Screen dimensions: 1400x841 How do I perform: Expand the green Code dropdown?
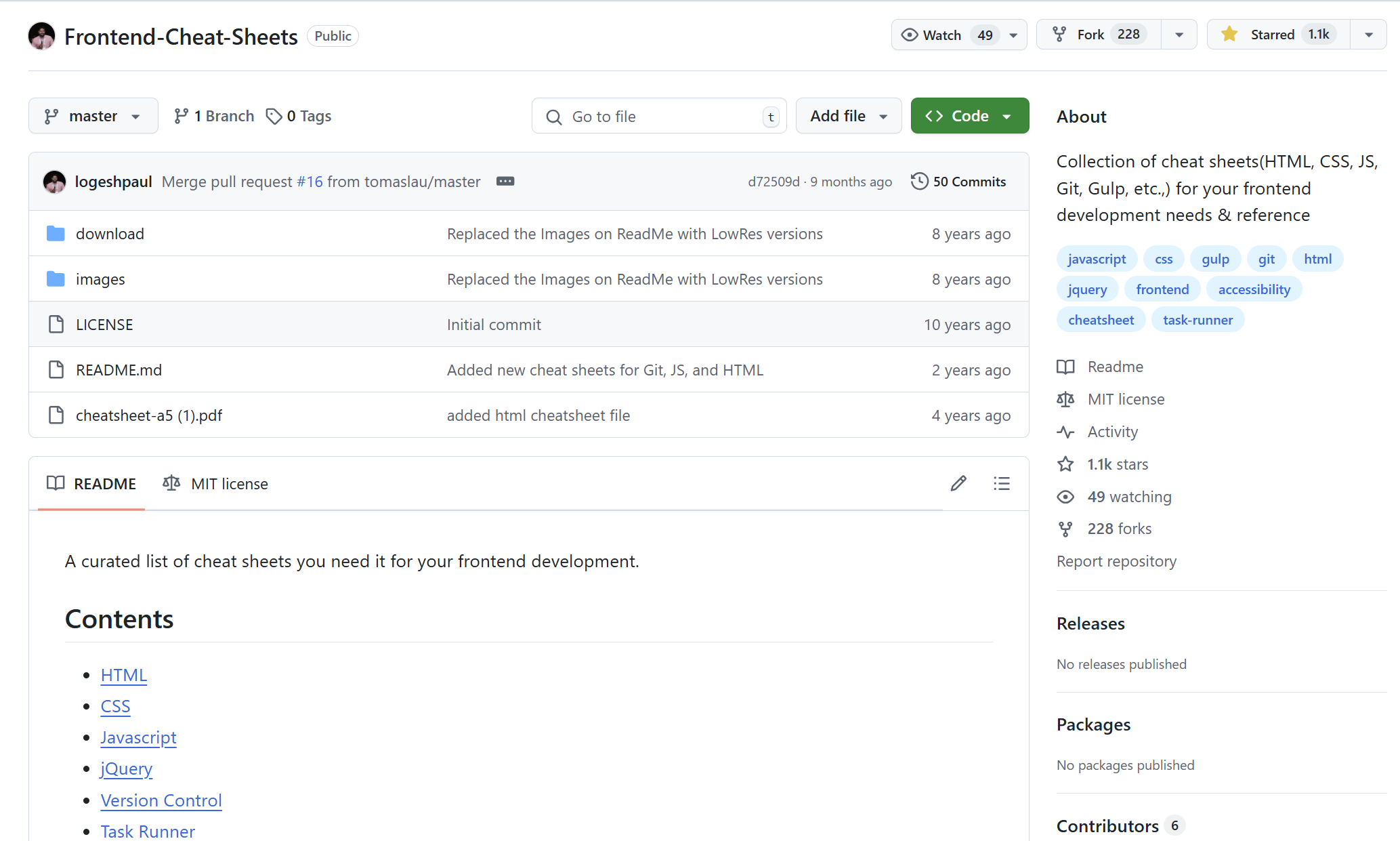(969, 116)
